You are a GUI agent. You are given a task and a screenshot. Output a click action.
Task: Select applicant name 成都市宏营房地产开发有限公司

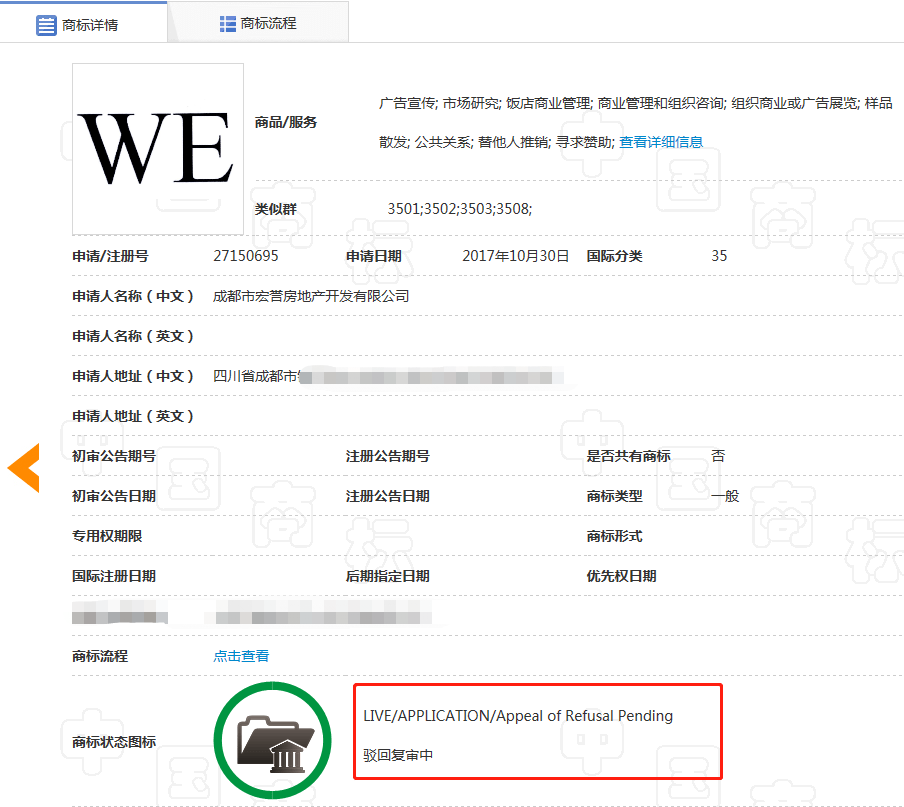[x=311, y=296]
